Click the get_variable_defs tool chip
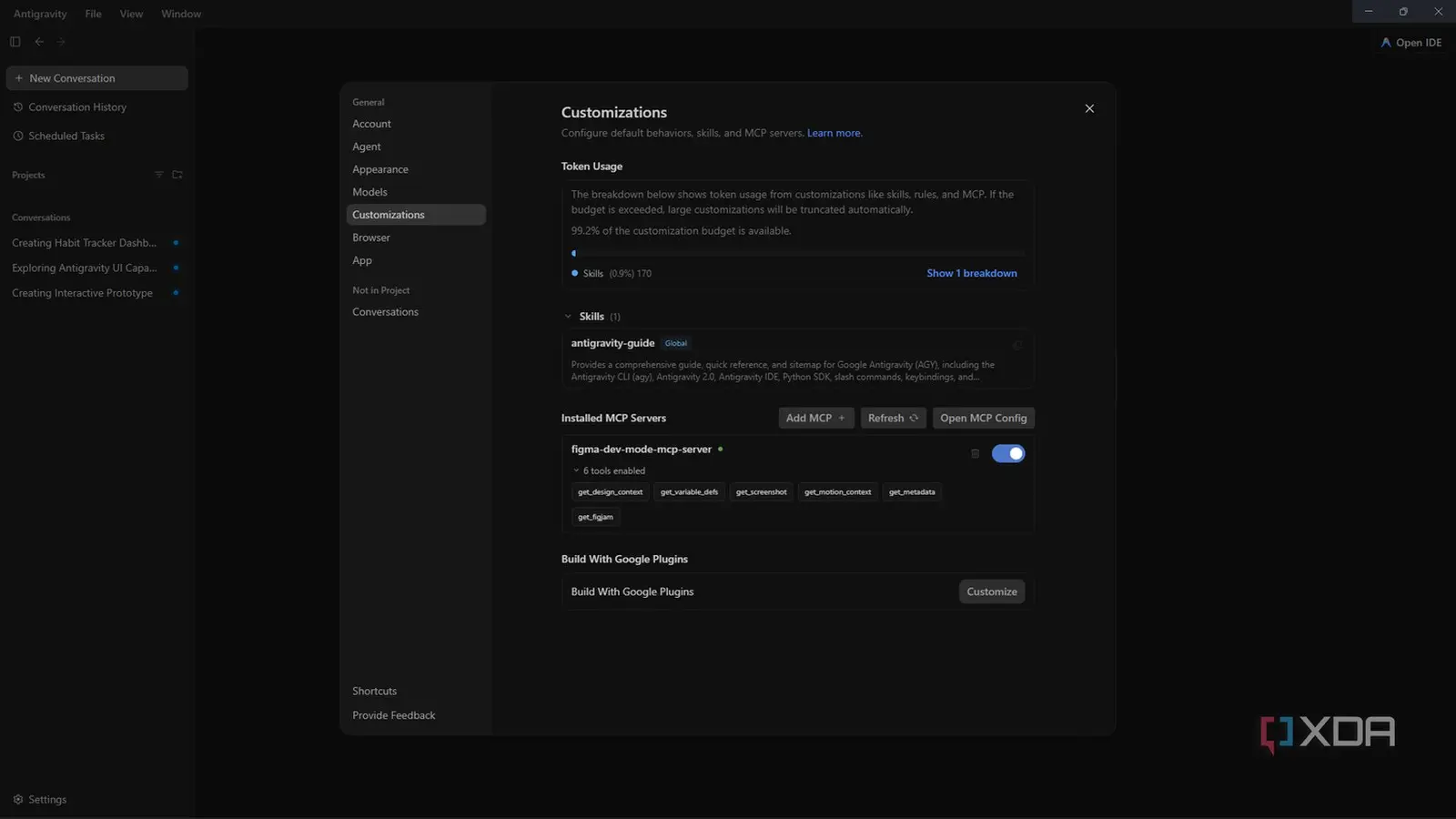Screen dimensions: 1456x819 pyautogui.click(x=689, y=492)
